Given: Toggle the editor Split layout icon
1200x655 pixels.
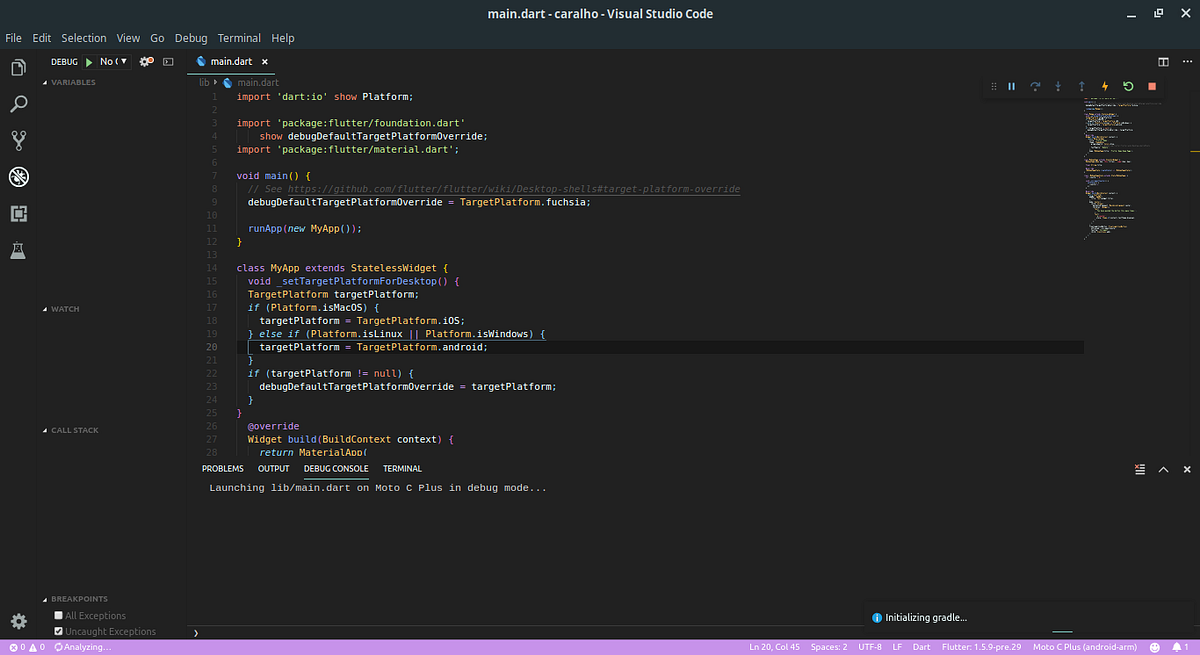Looking at the screenshot, I should (x=1161, y=61).
